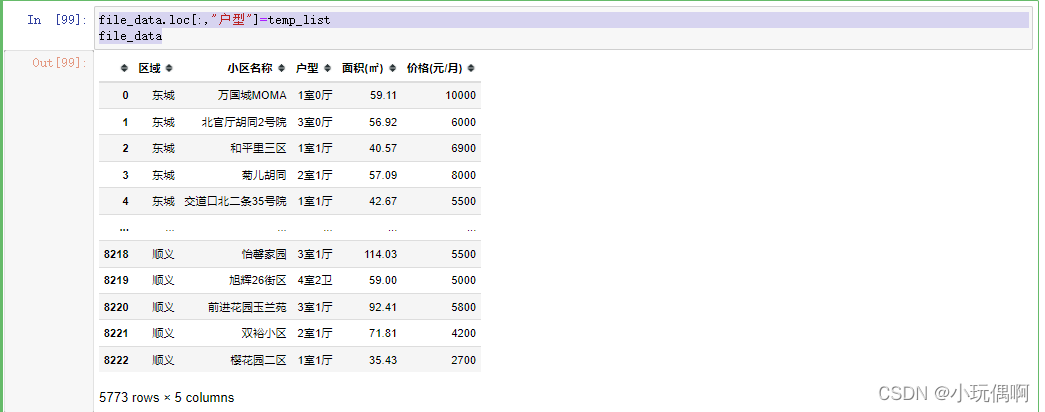Click row index 8221
The width and height of the screenshot is (1045, 412).
[116, 333]
